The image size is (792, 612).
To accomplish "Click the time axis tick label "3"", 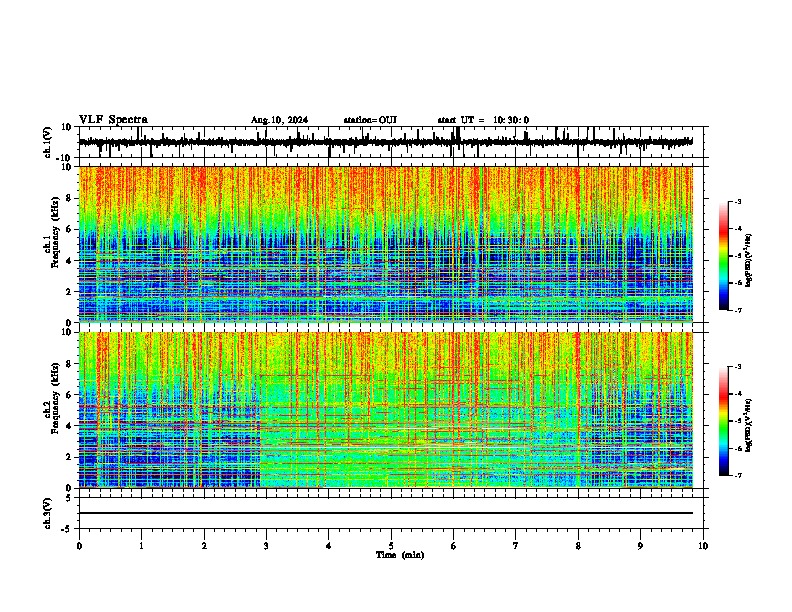I will click(x=266, y=546).
